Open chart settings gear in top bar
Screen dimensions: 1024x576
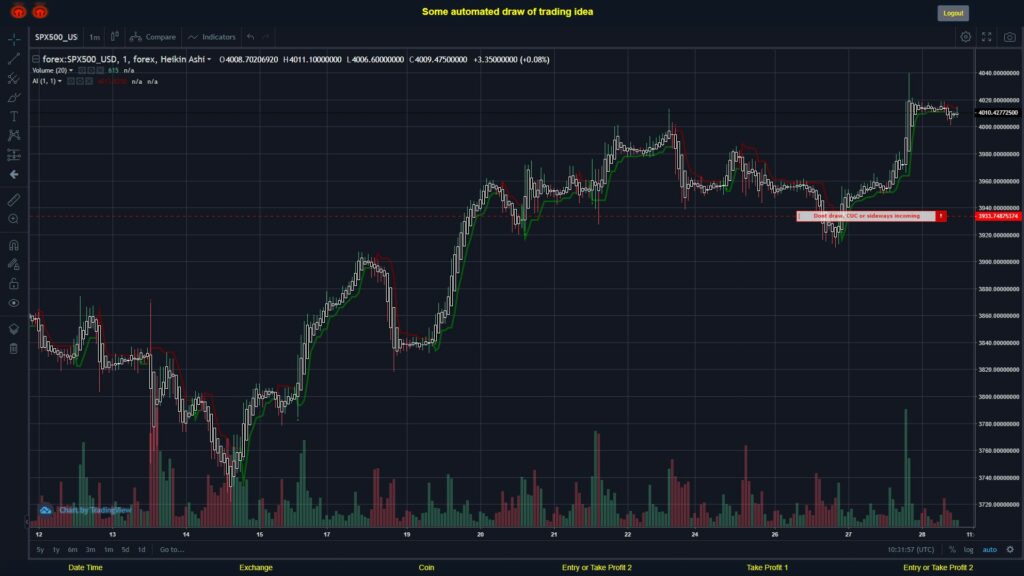965,37
